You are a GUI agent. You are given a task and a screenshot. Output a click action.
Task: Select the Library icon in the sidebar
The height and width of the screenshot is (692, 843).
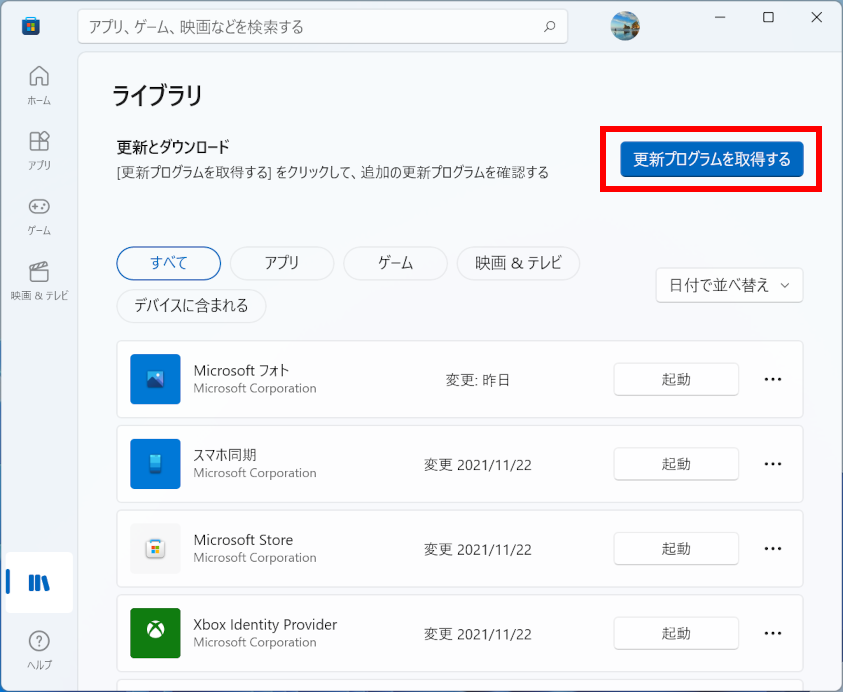click(39, 583)
